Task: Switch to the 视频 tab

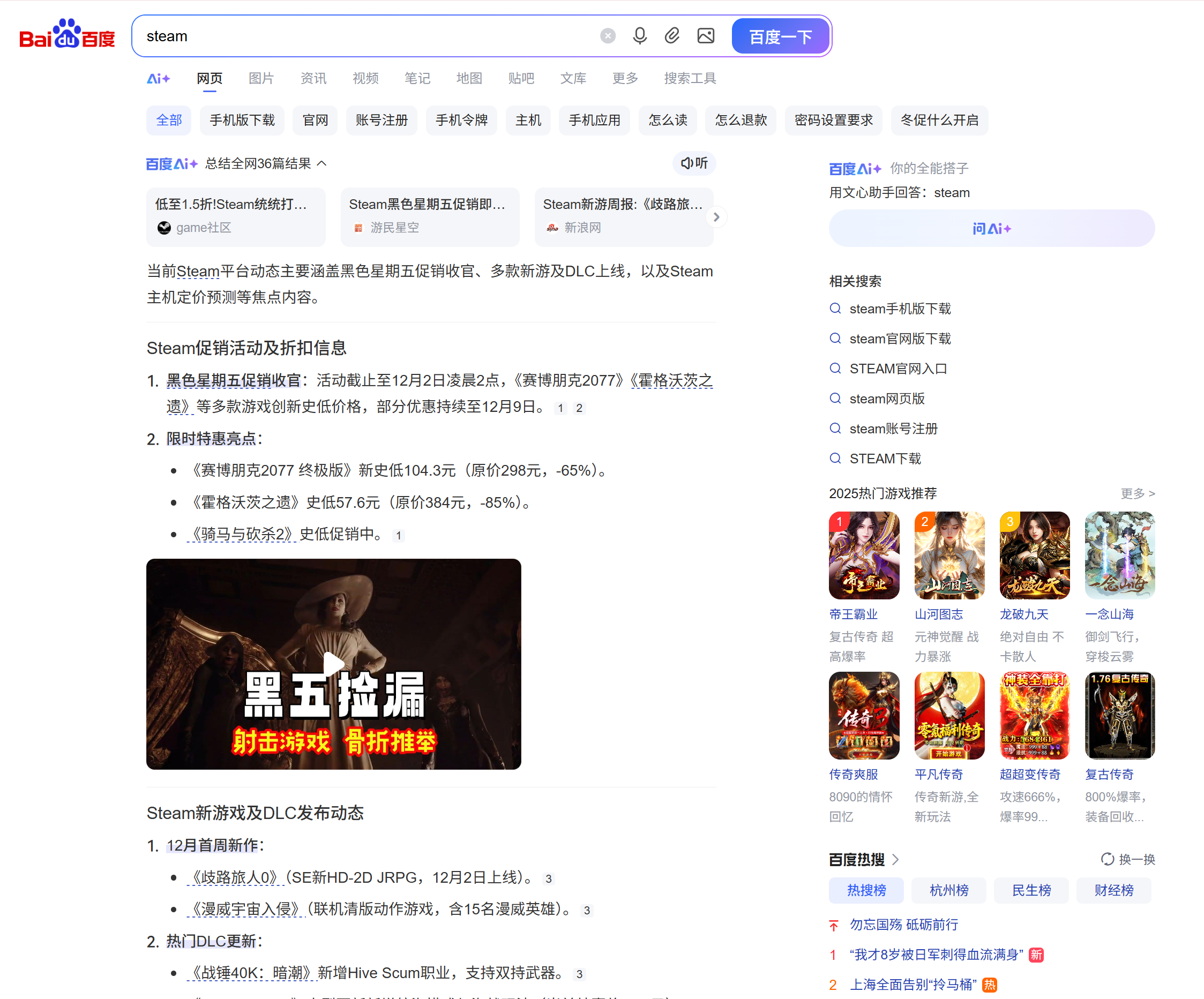Action: click(x=365, y=79)
